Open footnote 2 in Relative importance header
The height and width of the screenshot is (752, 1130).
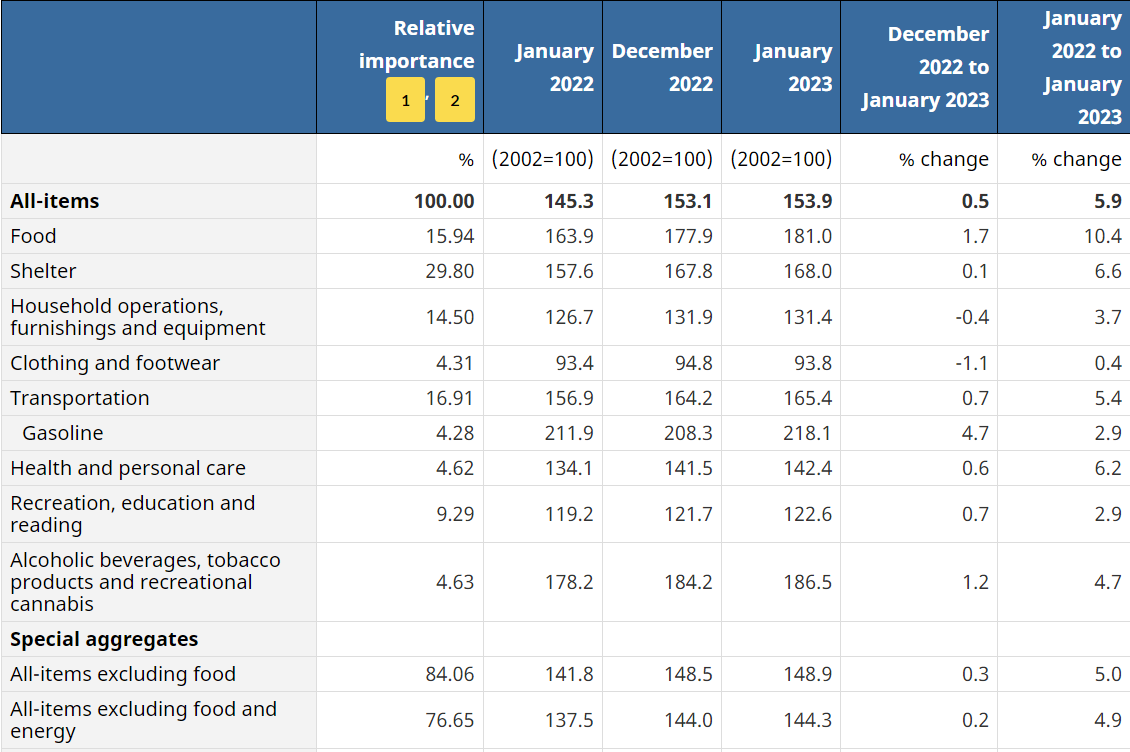coord(455,99)
